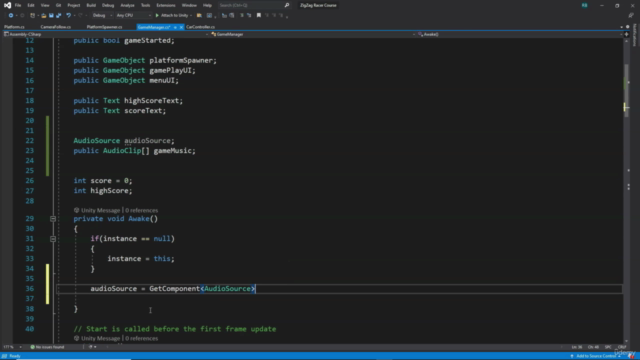Click the find in files toolbar icon
Image resolution: width=640 pixels, height=360 pixels.
click(199, 16)
